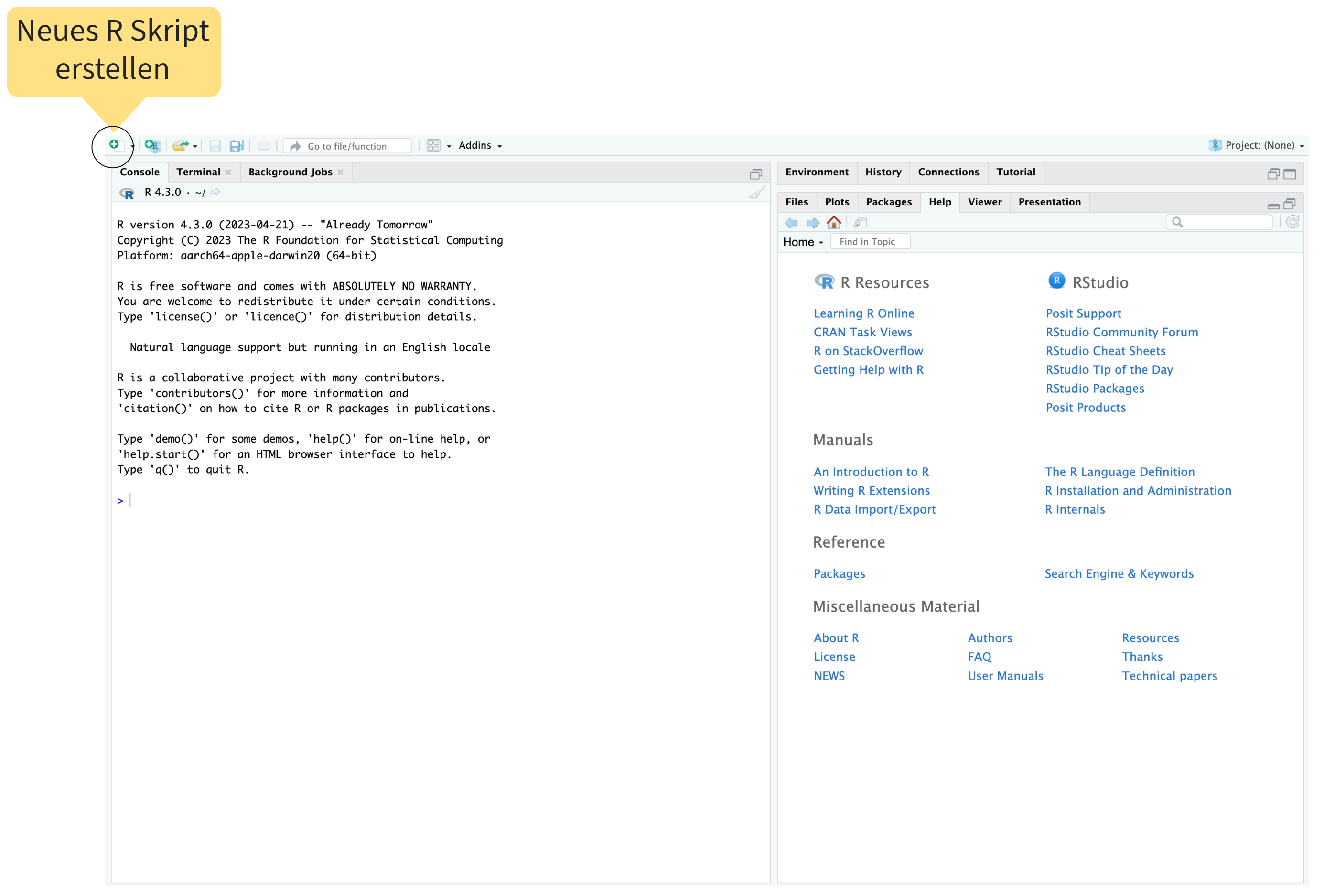This screenshot has height=896, width=1324.
Task: Open the RStudio Cheat Sheets link
Action: coord(1105,351)
